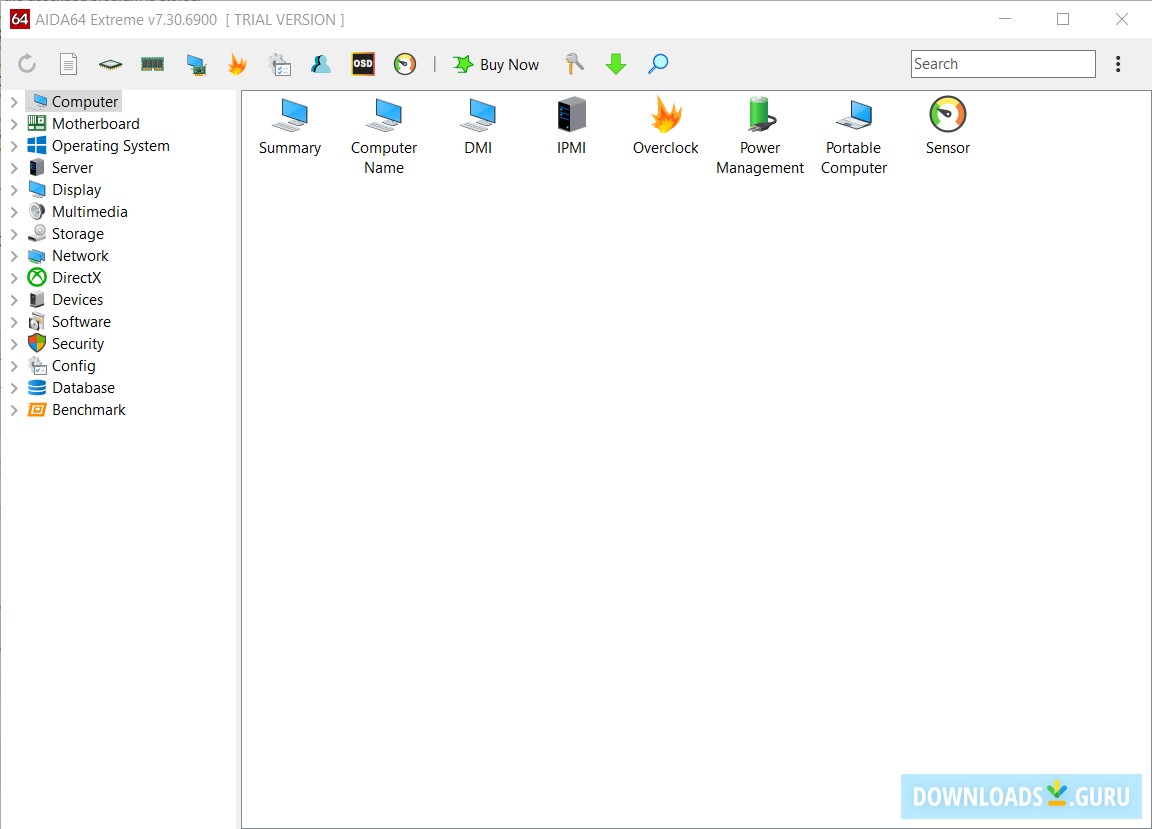Expand the Operating System tree node

(x=14, y=146)
